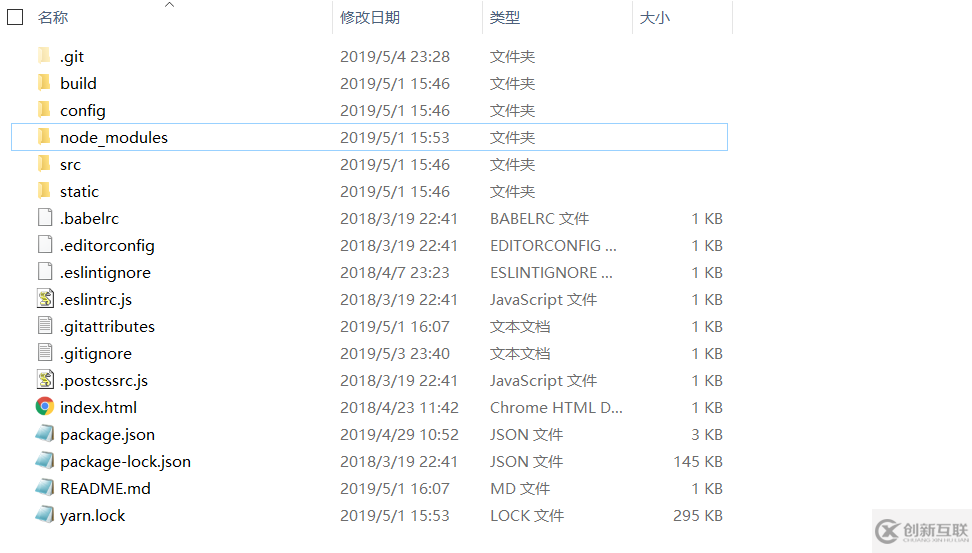Click the 145 KB size cell
The width and height of the screenshot is (972, 553).
[x=698, y=462]
